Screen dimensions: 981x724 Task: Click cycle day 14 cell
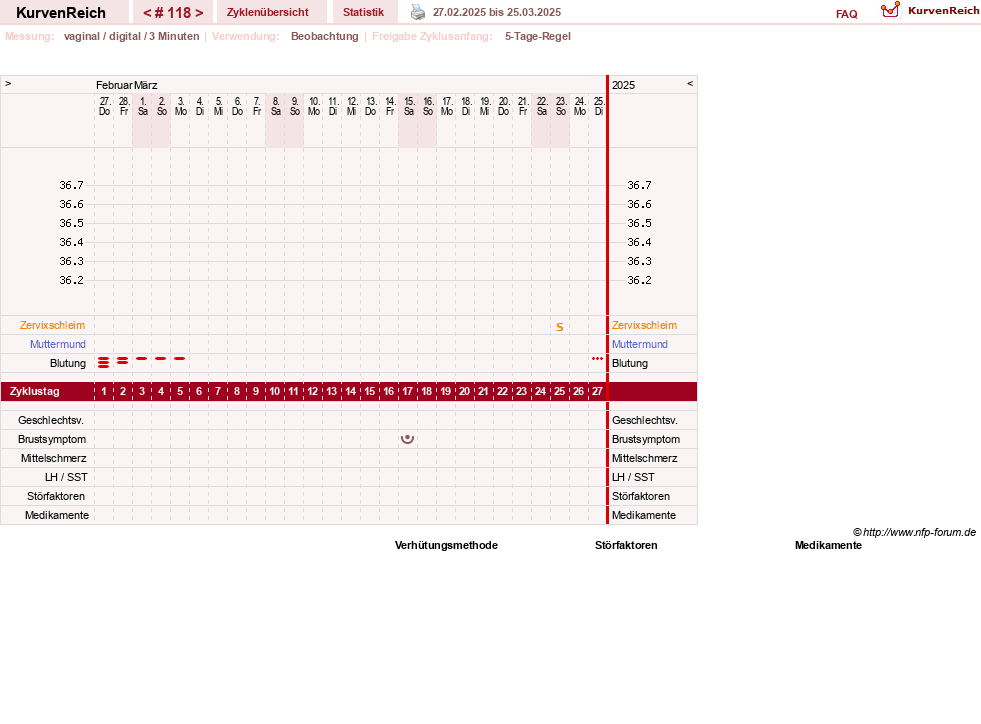(x=351, y=392)
